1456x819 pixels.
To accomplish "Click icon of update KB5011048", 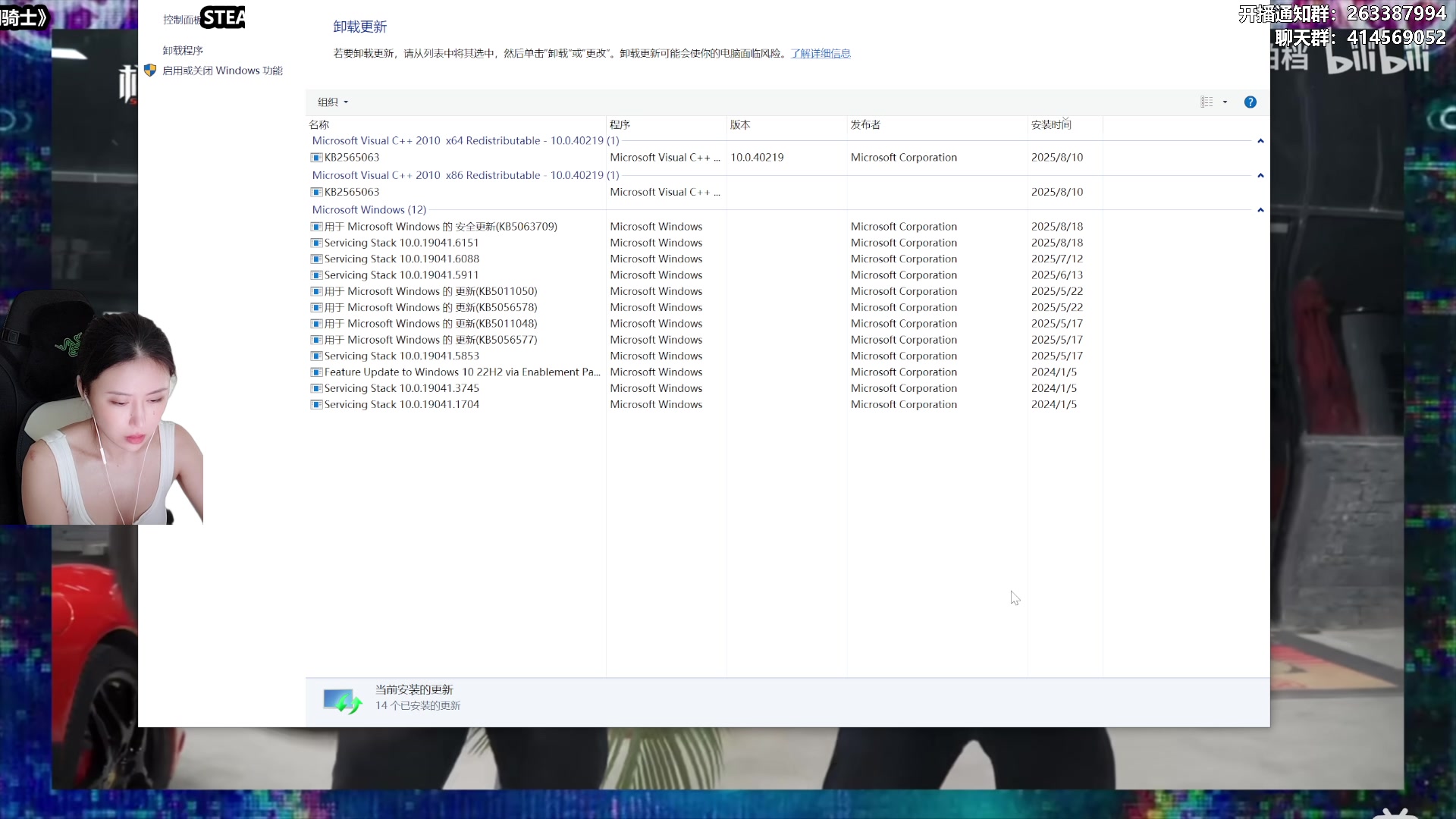I will pos(316,324).
